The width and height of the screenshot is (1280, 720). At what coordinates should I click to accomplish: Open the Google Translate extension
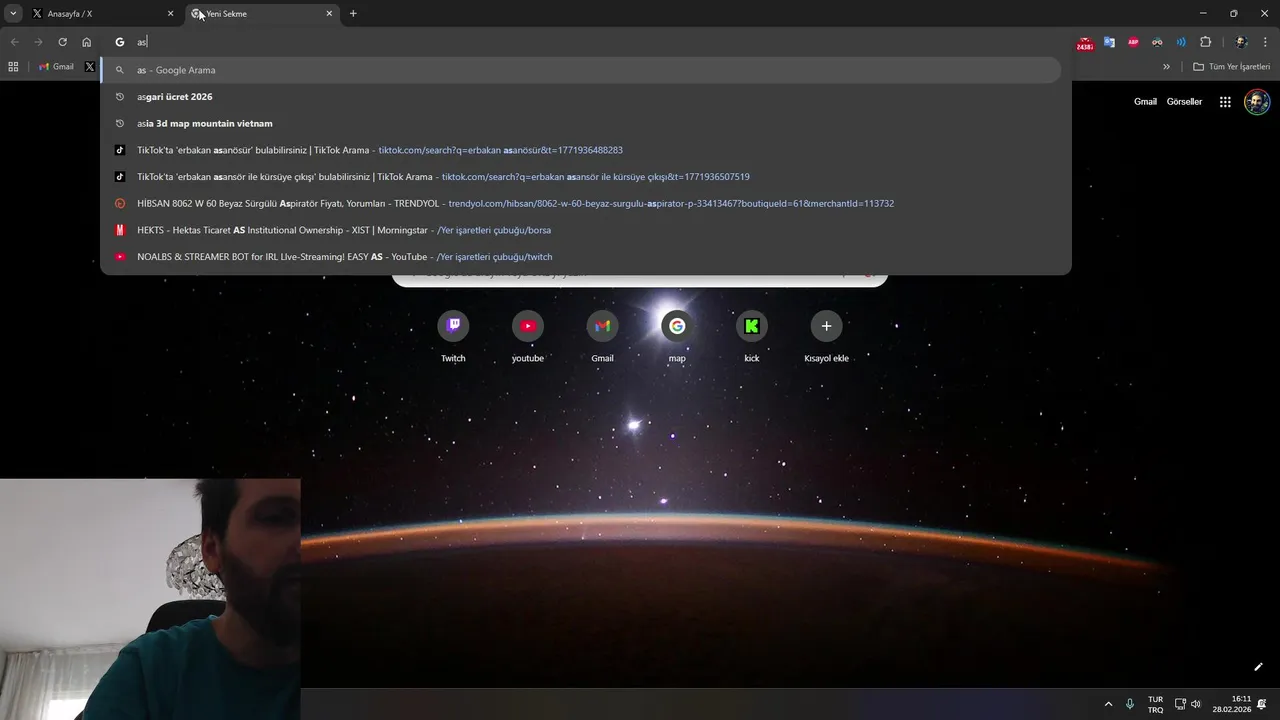coord(1109,42)
